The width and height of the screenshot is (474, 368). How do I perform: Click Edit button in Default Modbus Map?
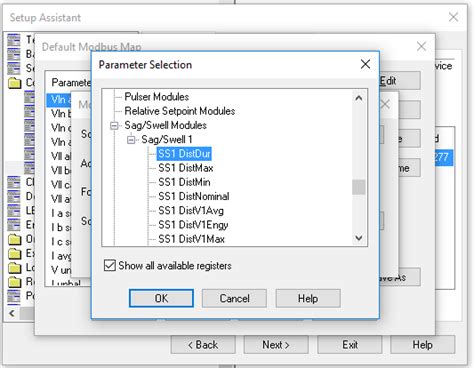[x=399, y=81]
